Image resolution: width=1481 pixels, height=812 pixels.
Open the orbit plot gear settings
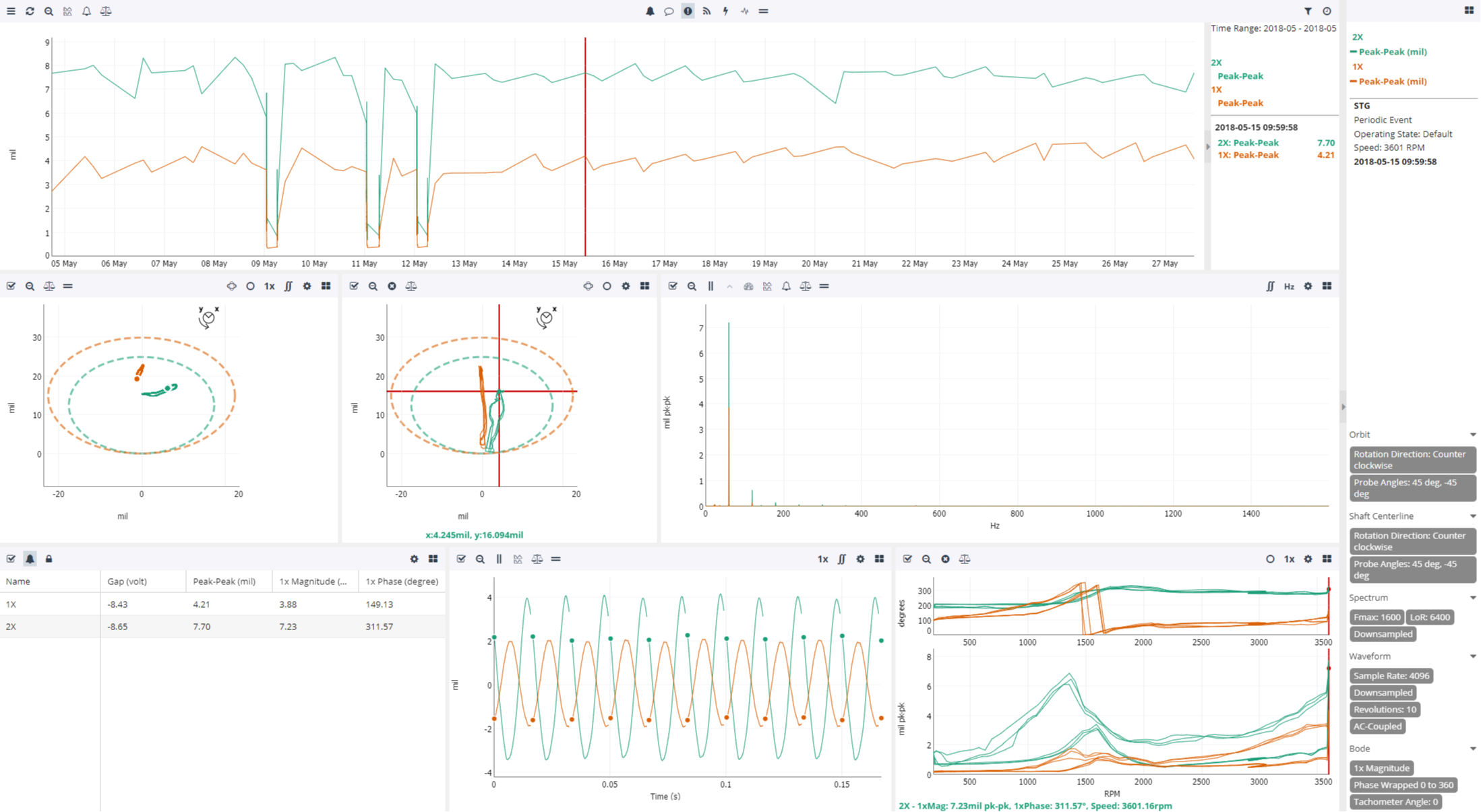tap(307, 286)
